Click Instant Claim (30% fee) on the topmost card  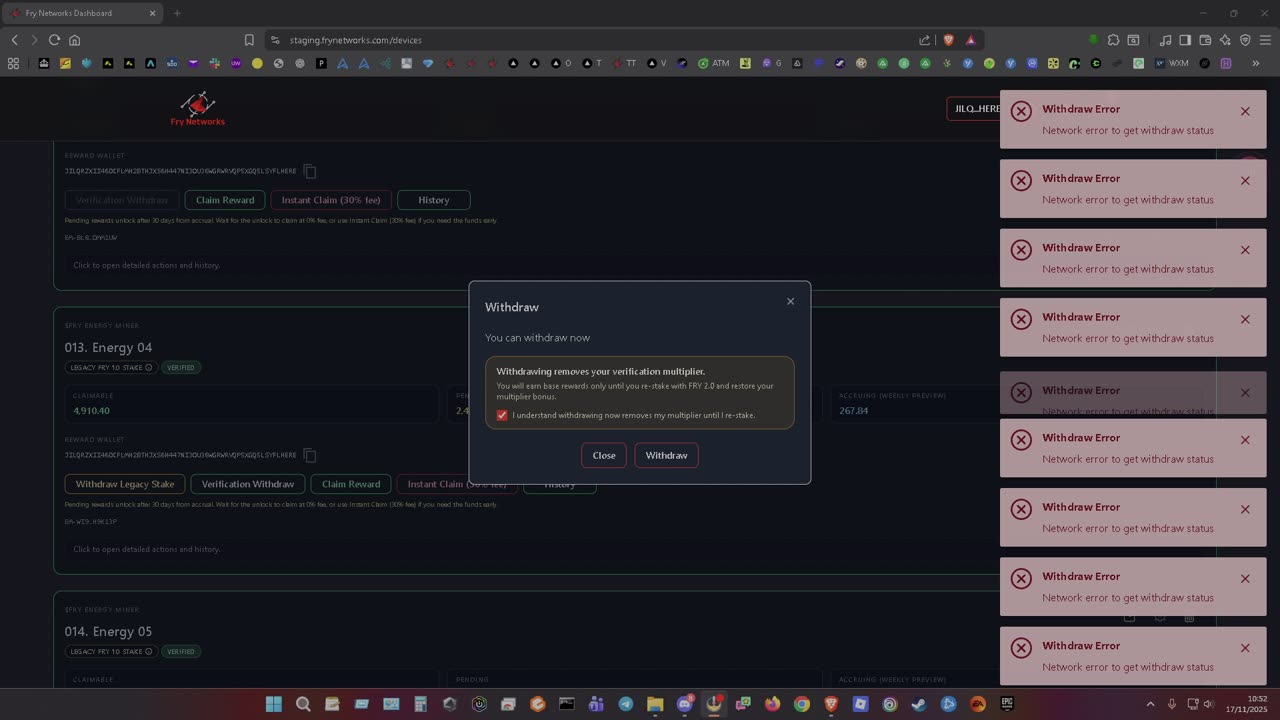pos(331,200)
